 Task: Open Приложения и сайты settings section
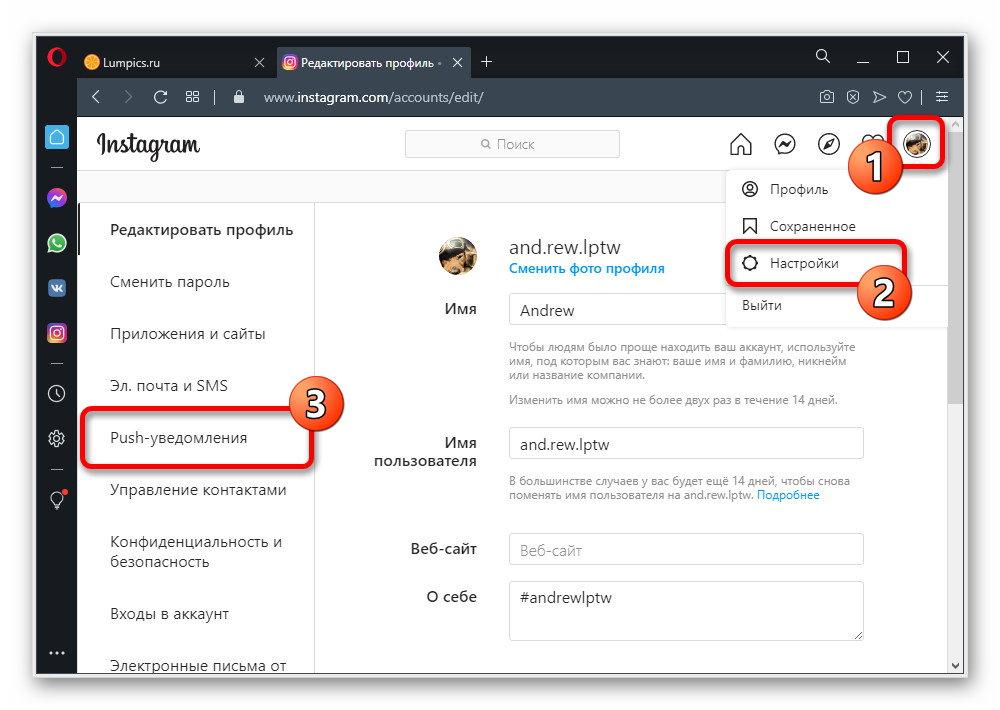tap(188, 334)
